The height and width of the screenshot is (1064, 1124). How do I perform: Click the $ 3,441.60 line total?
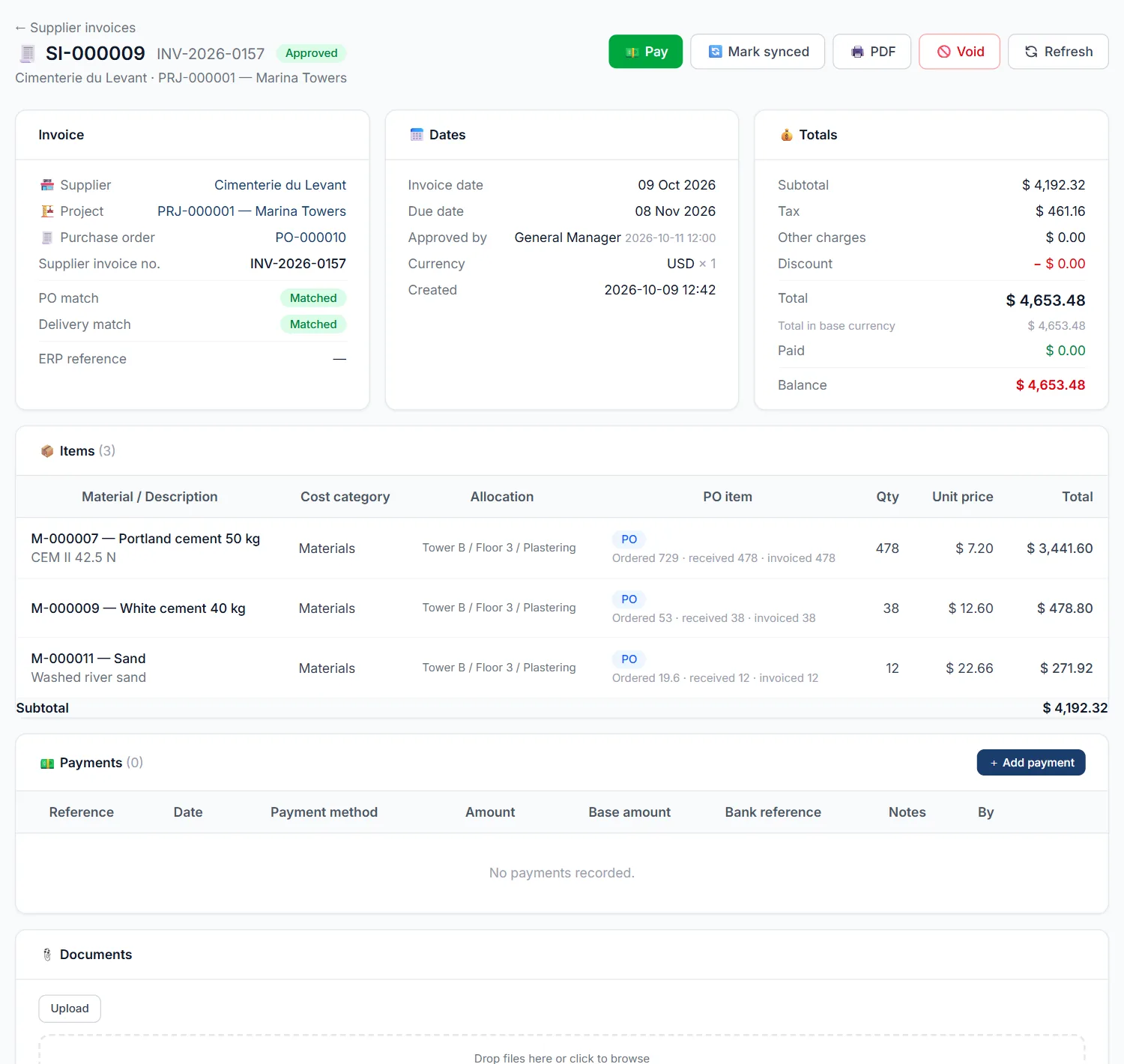[1060, 548]
